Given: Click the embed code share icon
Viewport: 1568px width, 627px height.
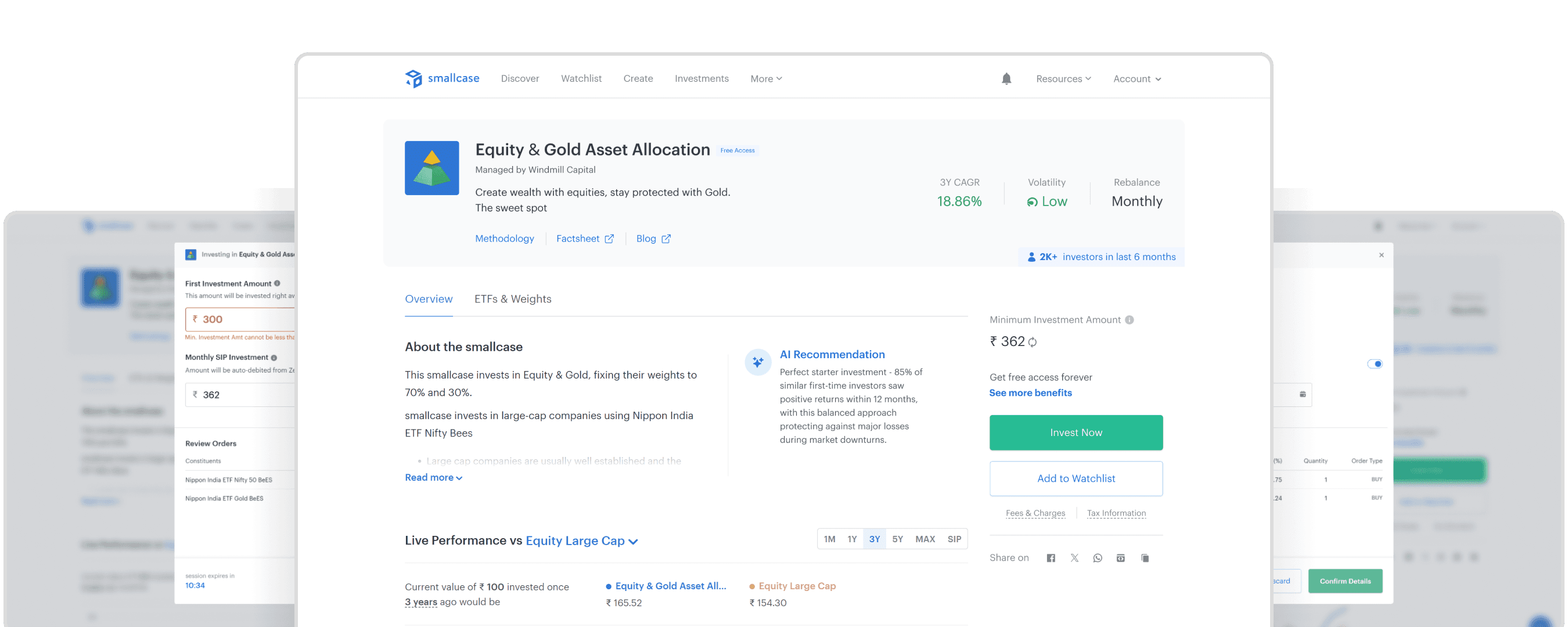Looking at the screenshot, I should 1121,557.
